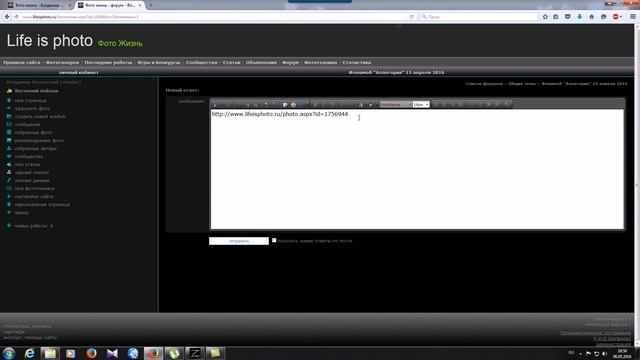The height and width of the screenshot is (360, 640).
Task: Reload the page using the refresh icon
Action: (x=411, y=17)
